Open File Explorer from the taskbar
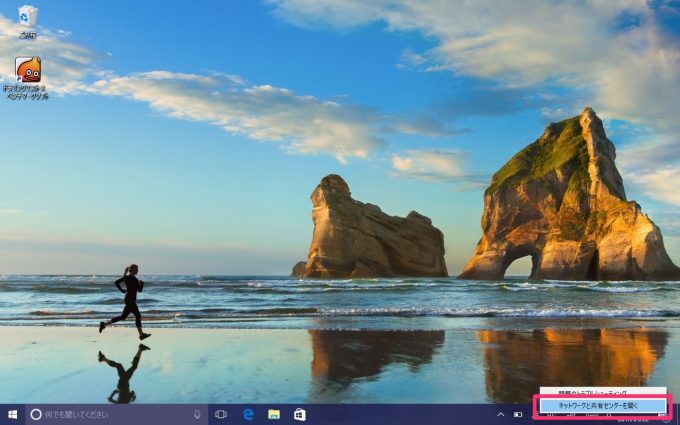680x425 pixels. [x=274, y=415]
